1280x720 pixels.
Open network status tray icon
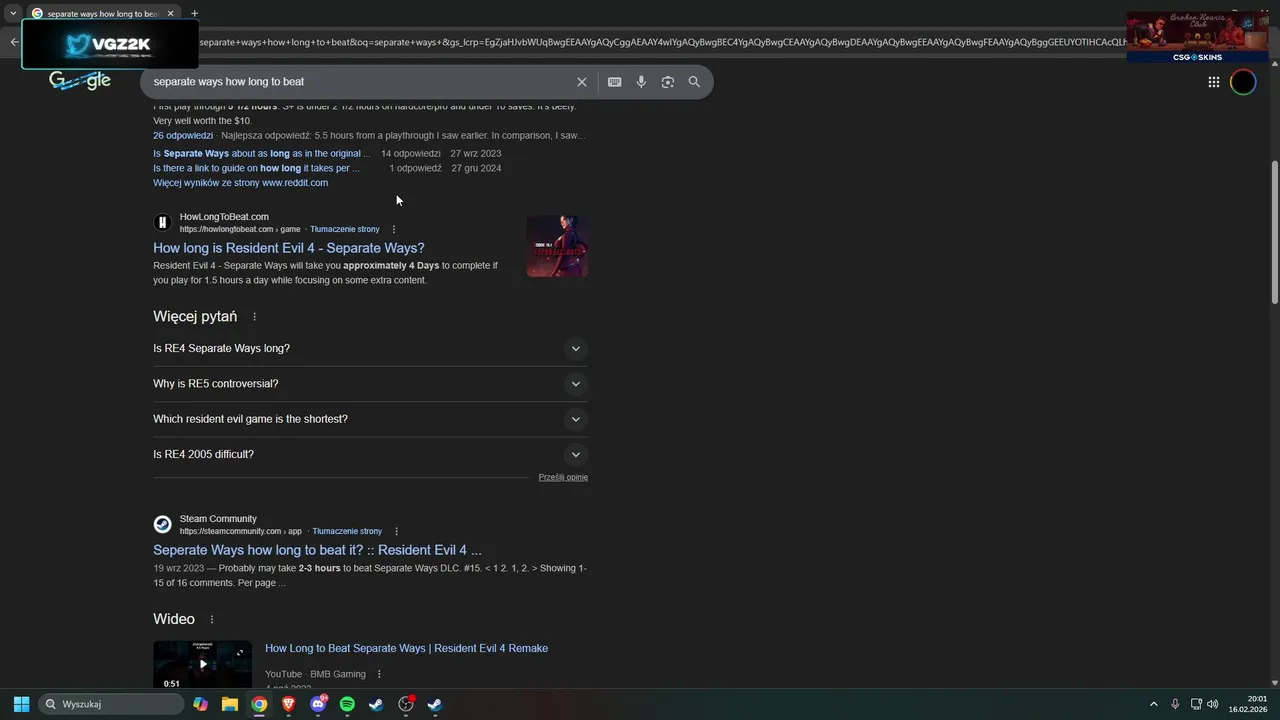[1196, 704]
